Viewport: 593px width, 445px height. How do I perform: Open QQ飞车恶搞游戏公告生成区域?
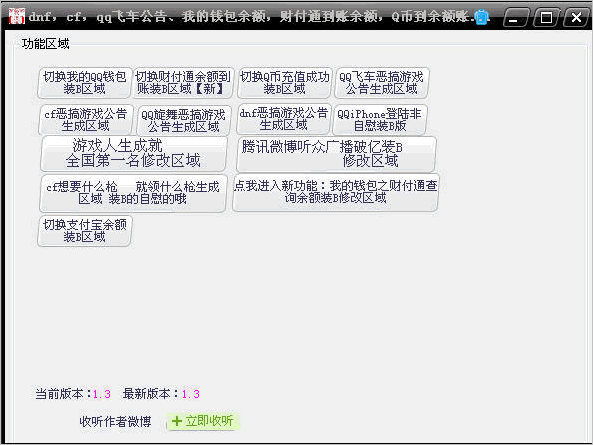coord(381,83)
